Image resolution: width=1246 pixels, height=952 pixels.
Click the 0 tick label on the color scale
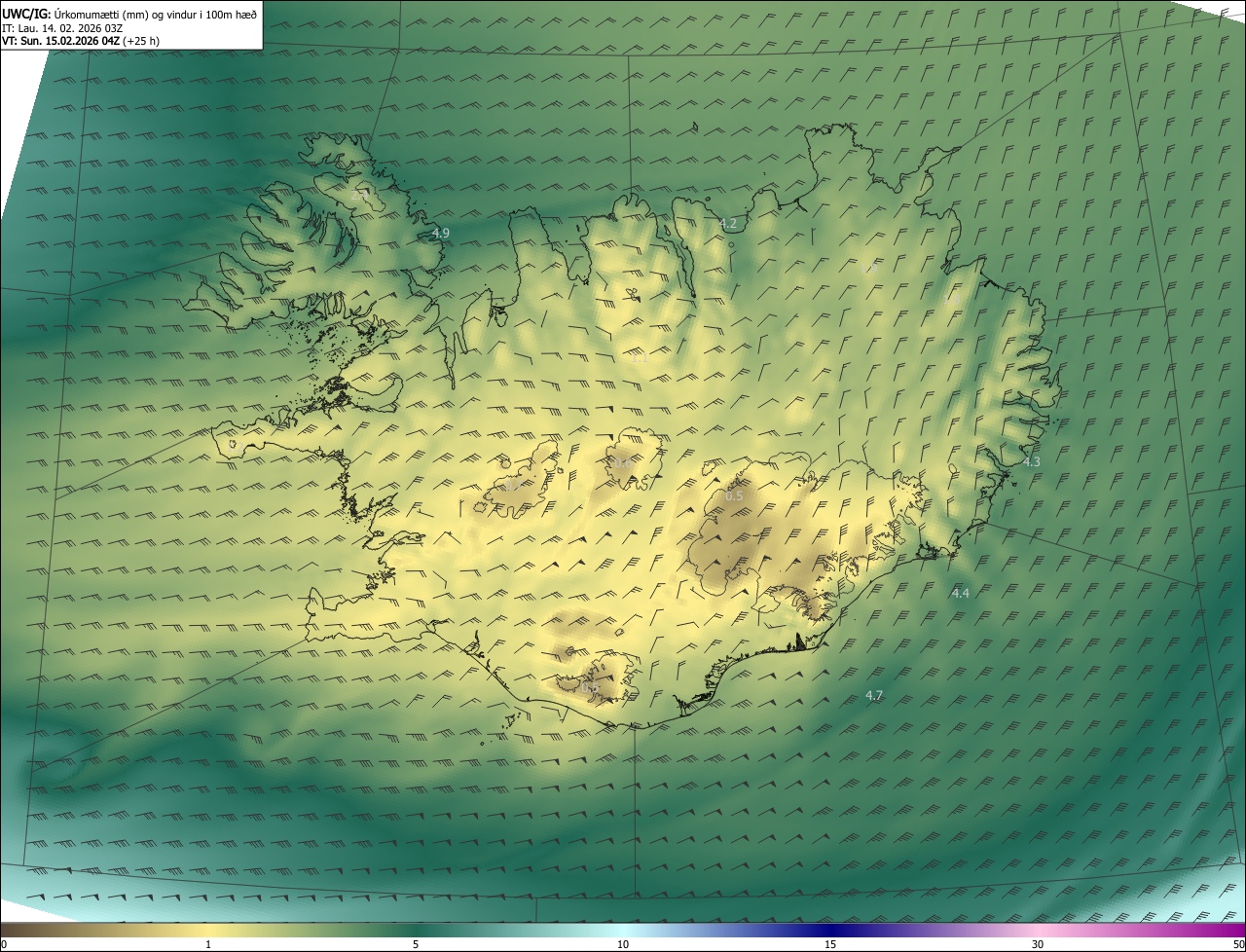point(4,944)
